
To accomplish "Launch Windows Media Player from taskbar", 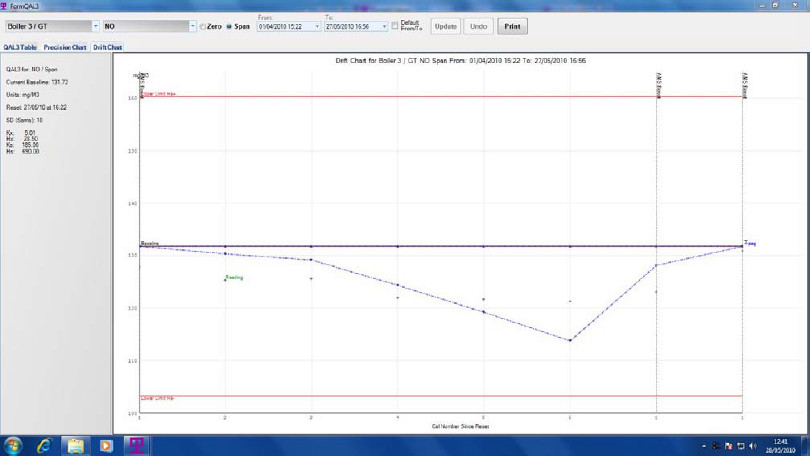I will (x=106, y=445).
